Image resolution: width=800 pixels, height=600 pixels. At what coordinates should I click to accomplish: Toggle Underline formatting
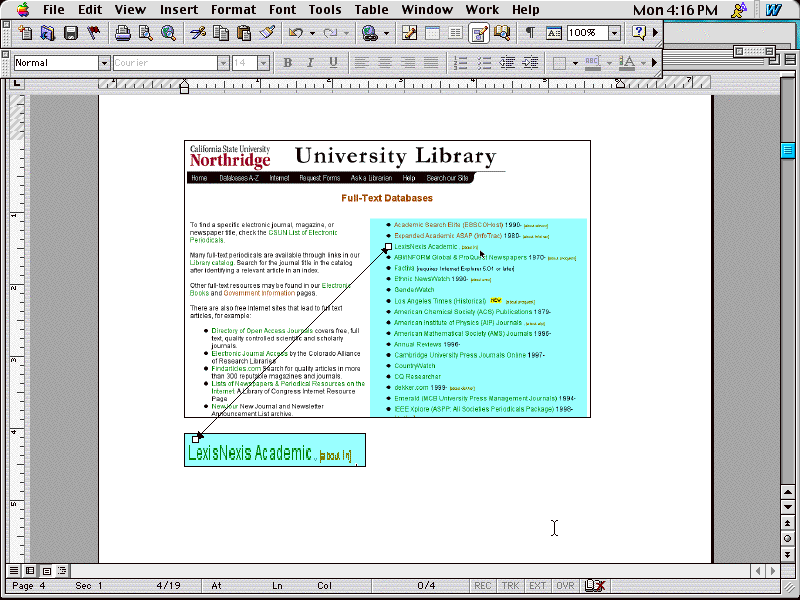click(x=333, y=63)
